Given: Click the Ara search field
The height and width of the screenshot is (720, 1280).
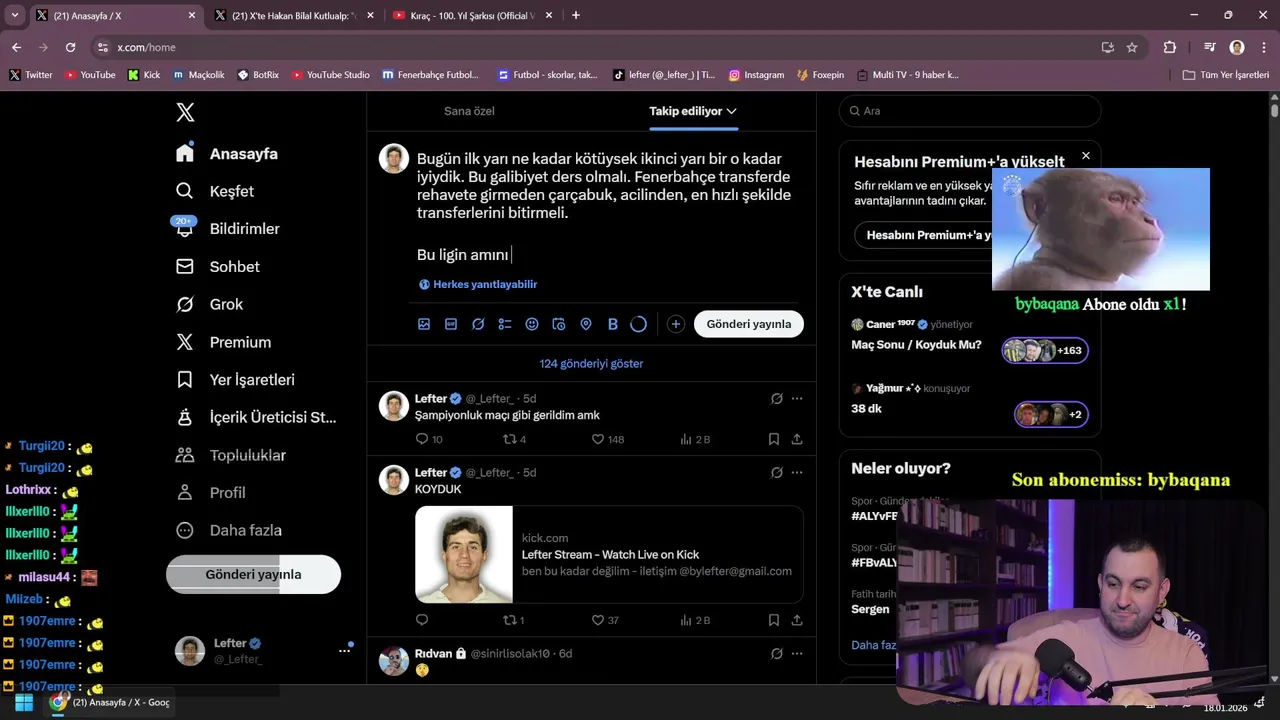Looking at the screenshot, I should [x=970, y=111].
